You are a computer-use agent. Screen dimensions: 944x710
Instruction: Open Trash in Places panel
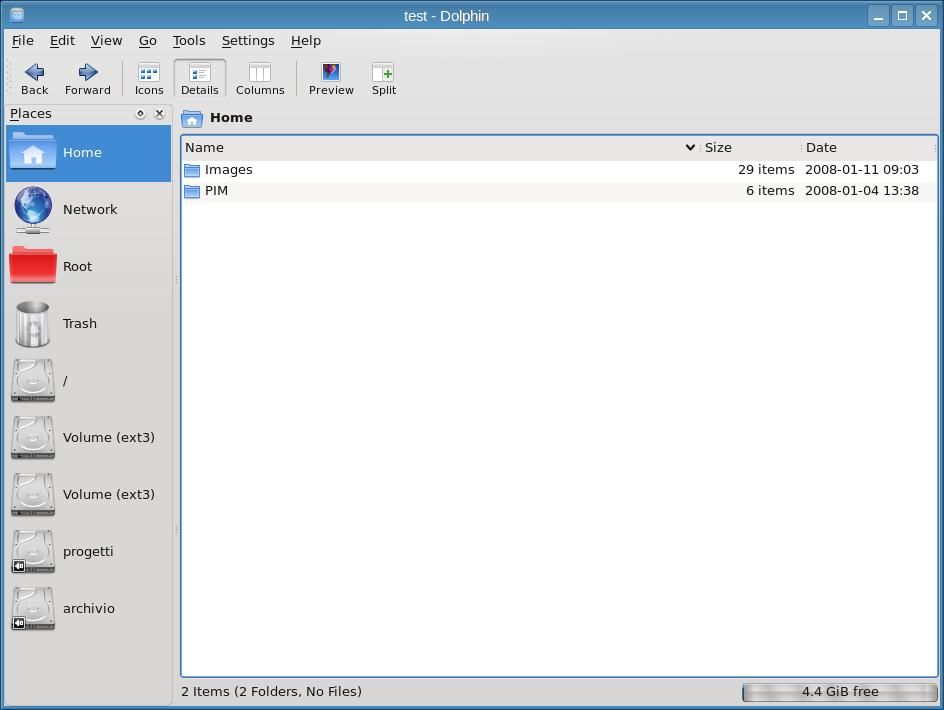(x=88, y=324)
